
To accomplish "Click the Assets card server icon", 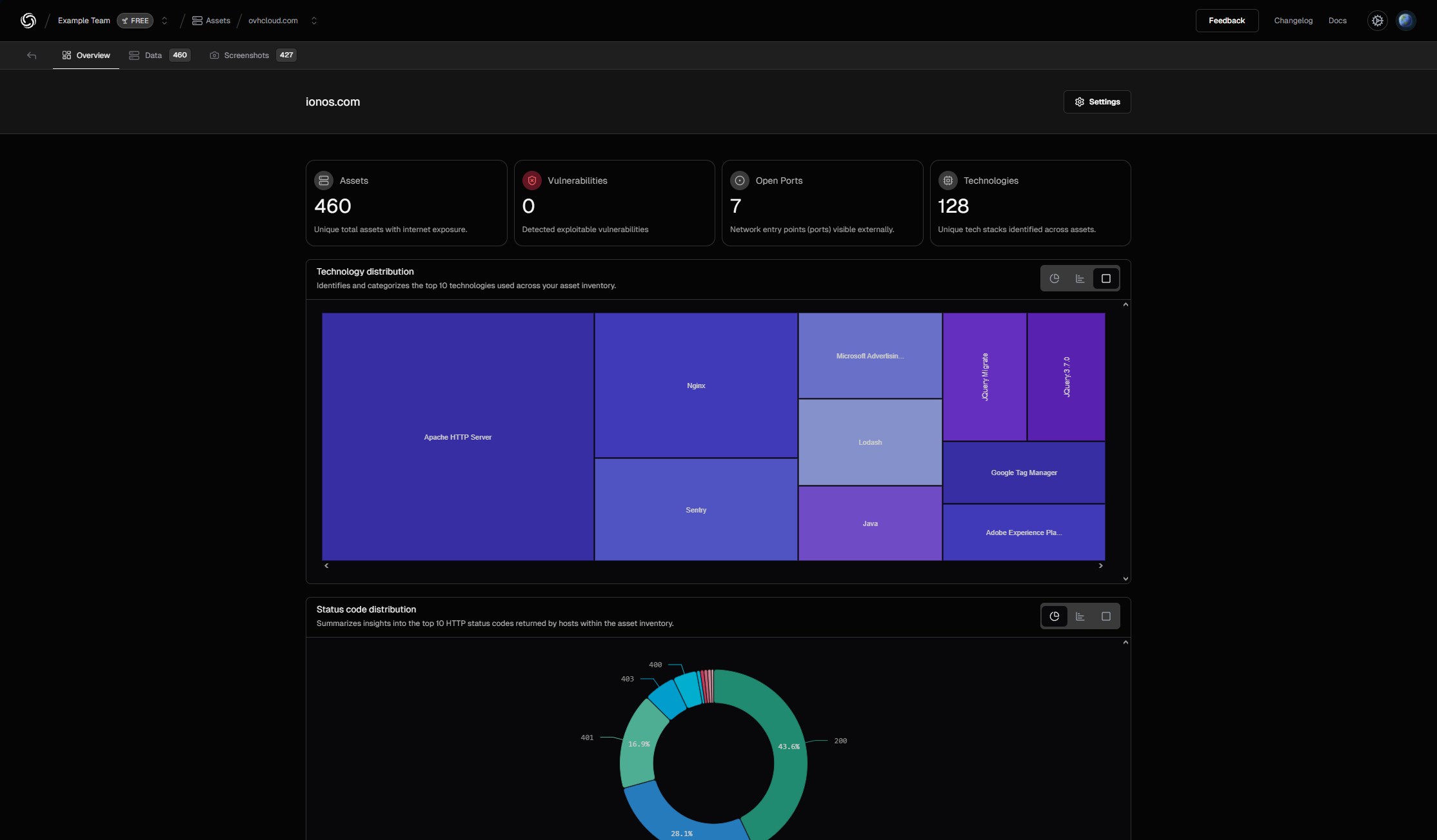I will pyautogui.click(x=324, y=181).
